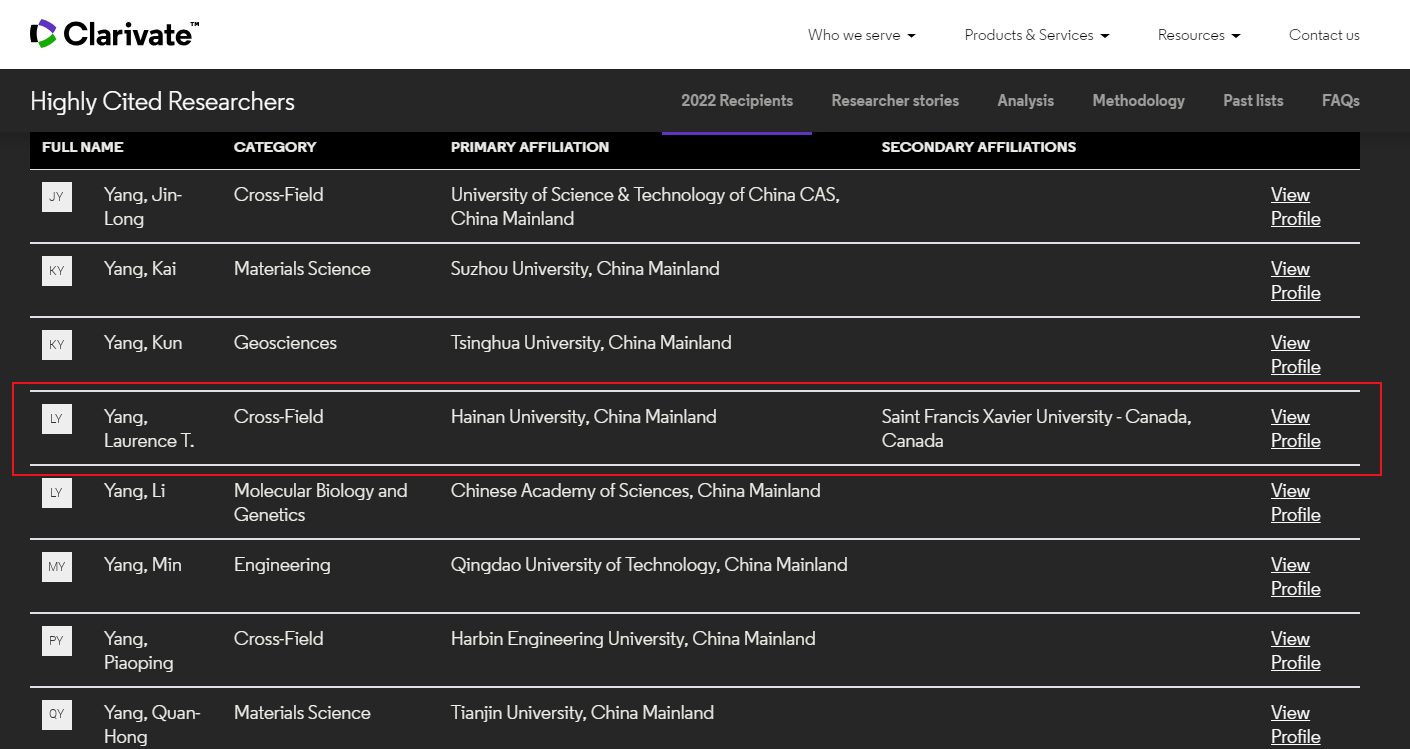This screenshot has width=1410, height=749.
Task: Open the Methodology tab
Action: pyautogui.click(x=1138, y=101)
